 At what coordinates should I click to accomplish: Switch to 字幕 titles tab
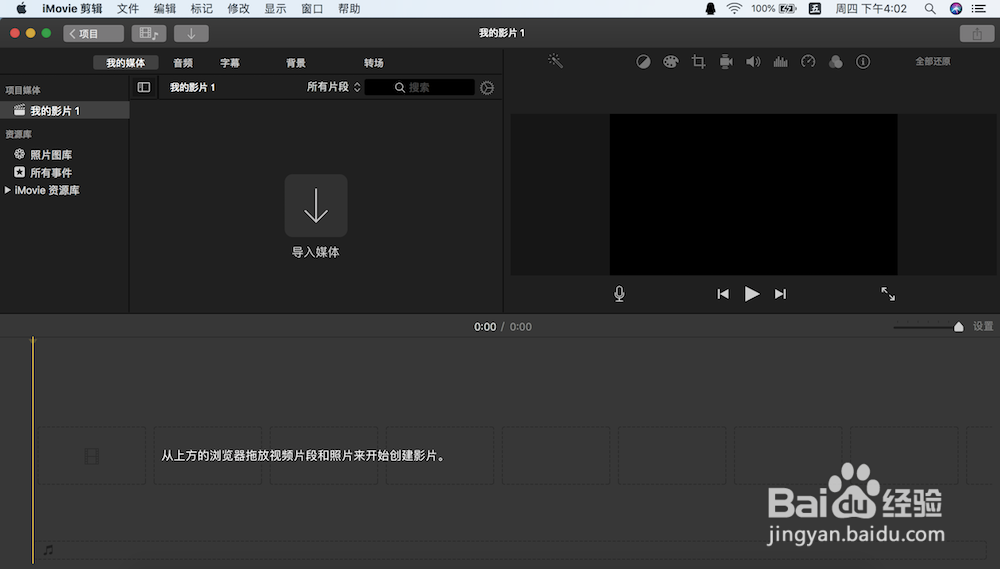click(230, 63)
